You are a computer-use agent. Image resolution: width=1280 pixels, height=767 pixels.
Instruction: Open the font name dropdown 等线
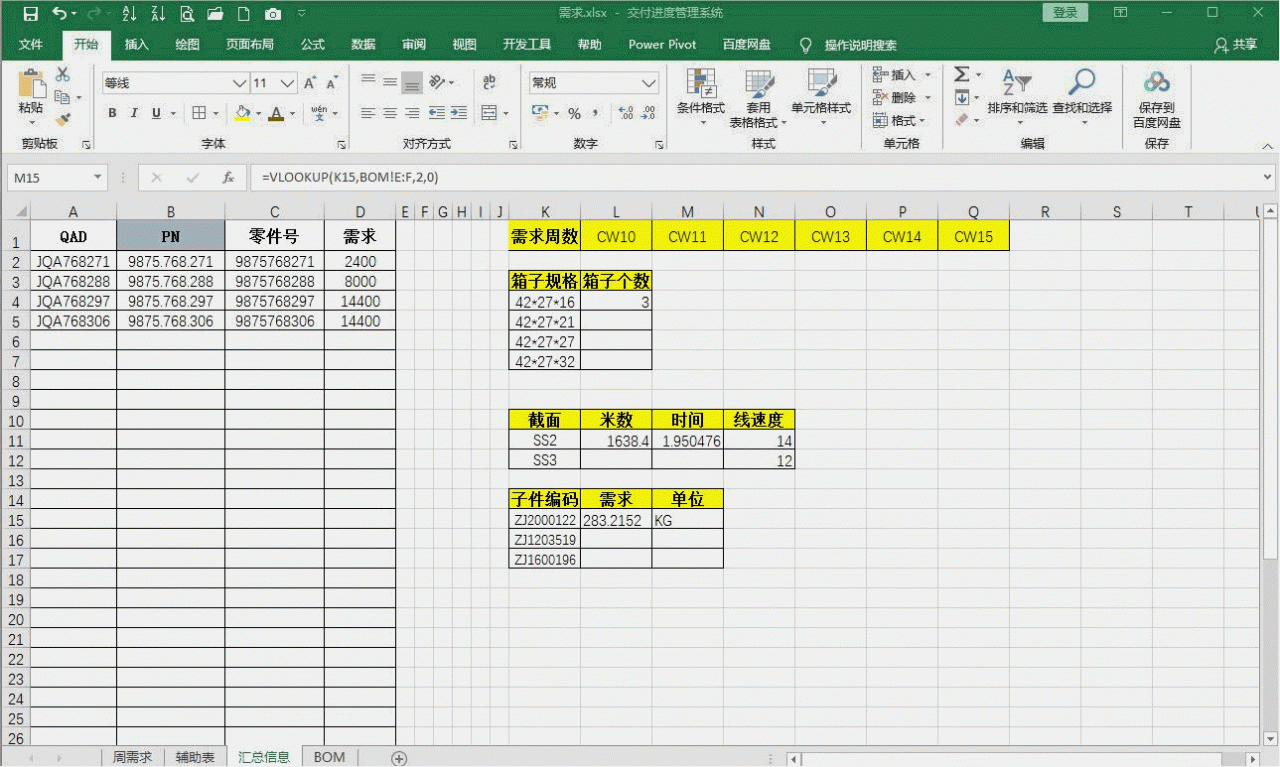240,83
